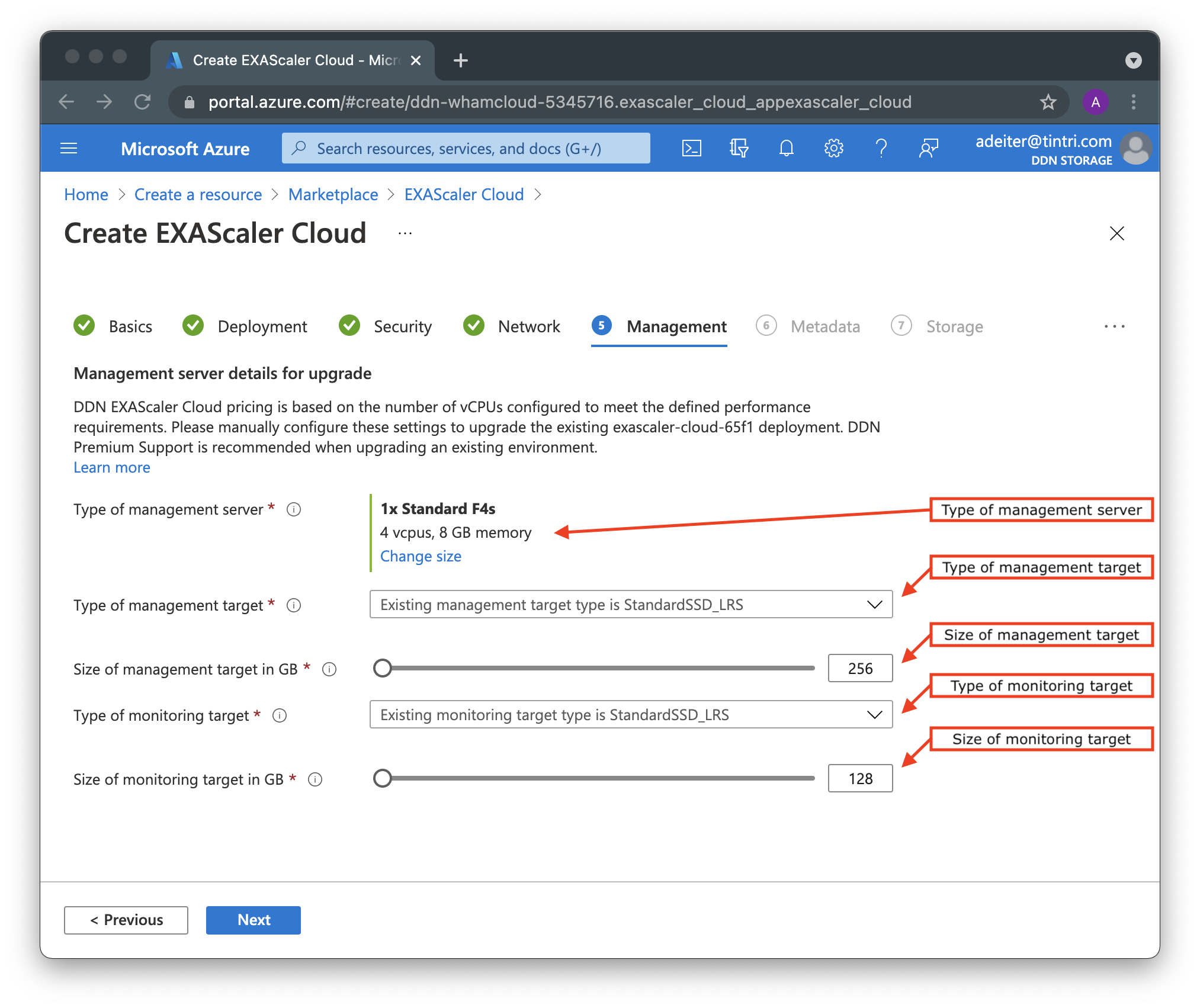
Task: Bookmark this page with the star icon
Action: click(1048, 102)
